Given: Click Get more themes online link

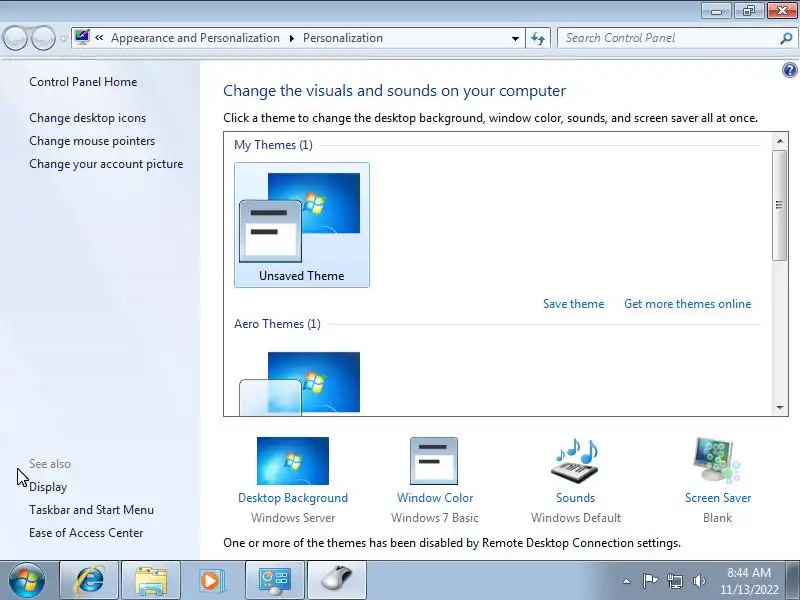Looking at the screenshot, I should pos(688,304).
